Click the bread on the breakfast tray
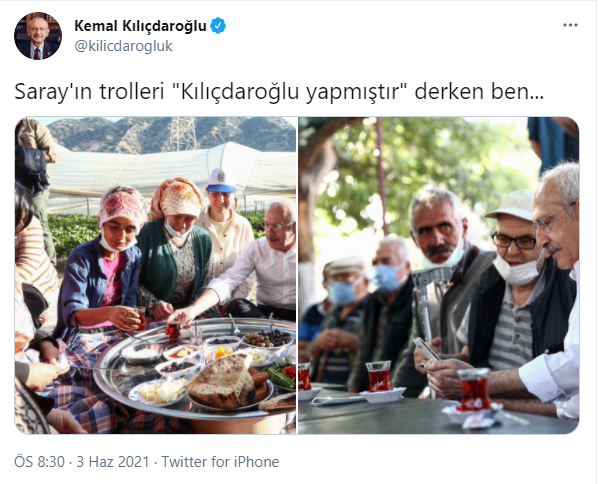Viewport: 599px width, 484px height. (222, 380)
